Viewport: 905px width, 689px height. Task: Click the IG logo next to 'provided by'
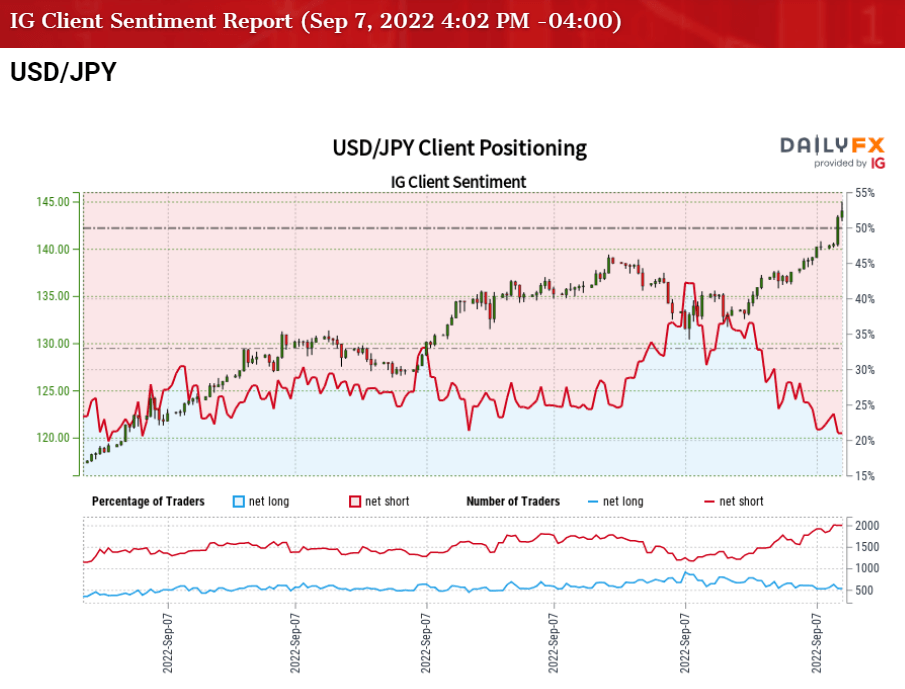point(878,163)
